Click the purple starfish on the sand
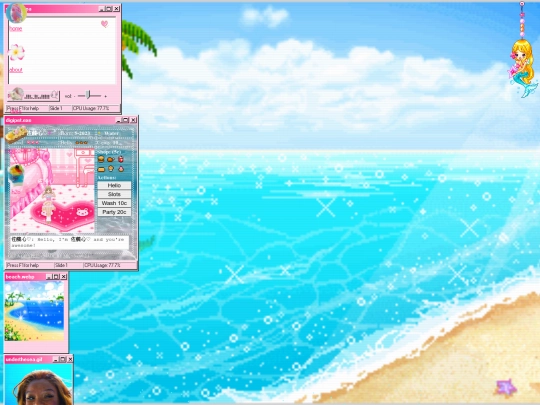 tap(506, 387)
